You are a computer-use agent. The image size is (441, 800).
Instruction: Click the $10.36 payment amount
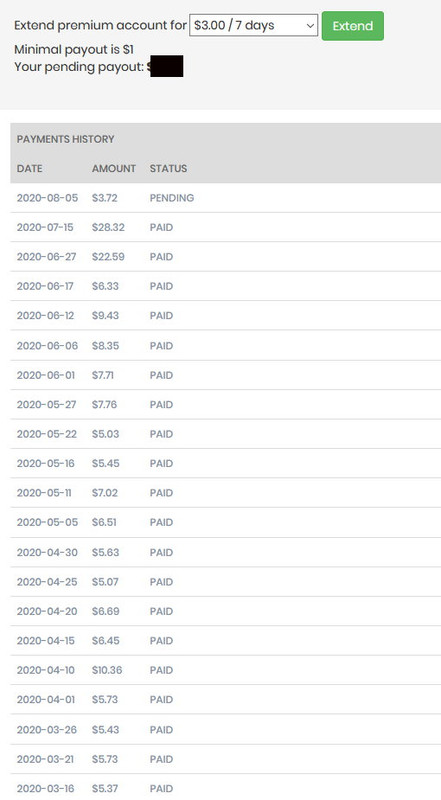(x=107, y=670)
